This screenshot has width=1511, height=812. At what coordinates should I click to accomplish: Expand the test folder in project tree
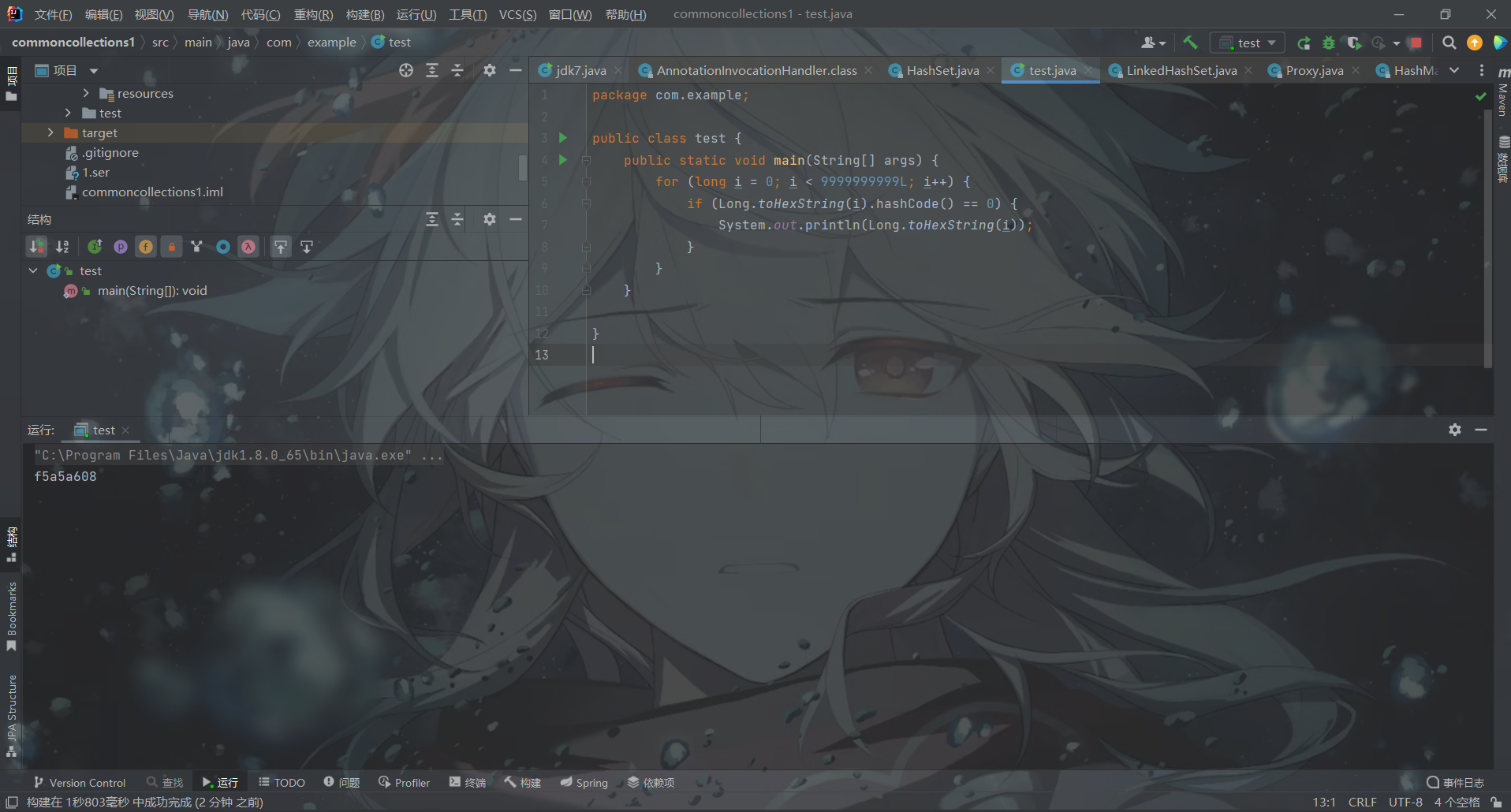pyautogui.click(x=68, y=113)
